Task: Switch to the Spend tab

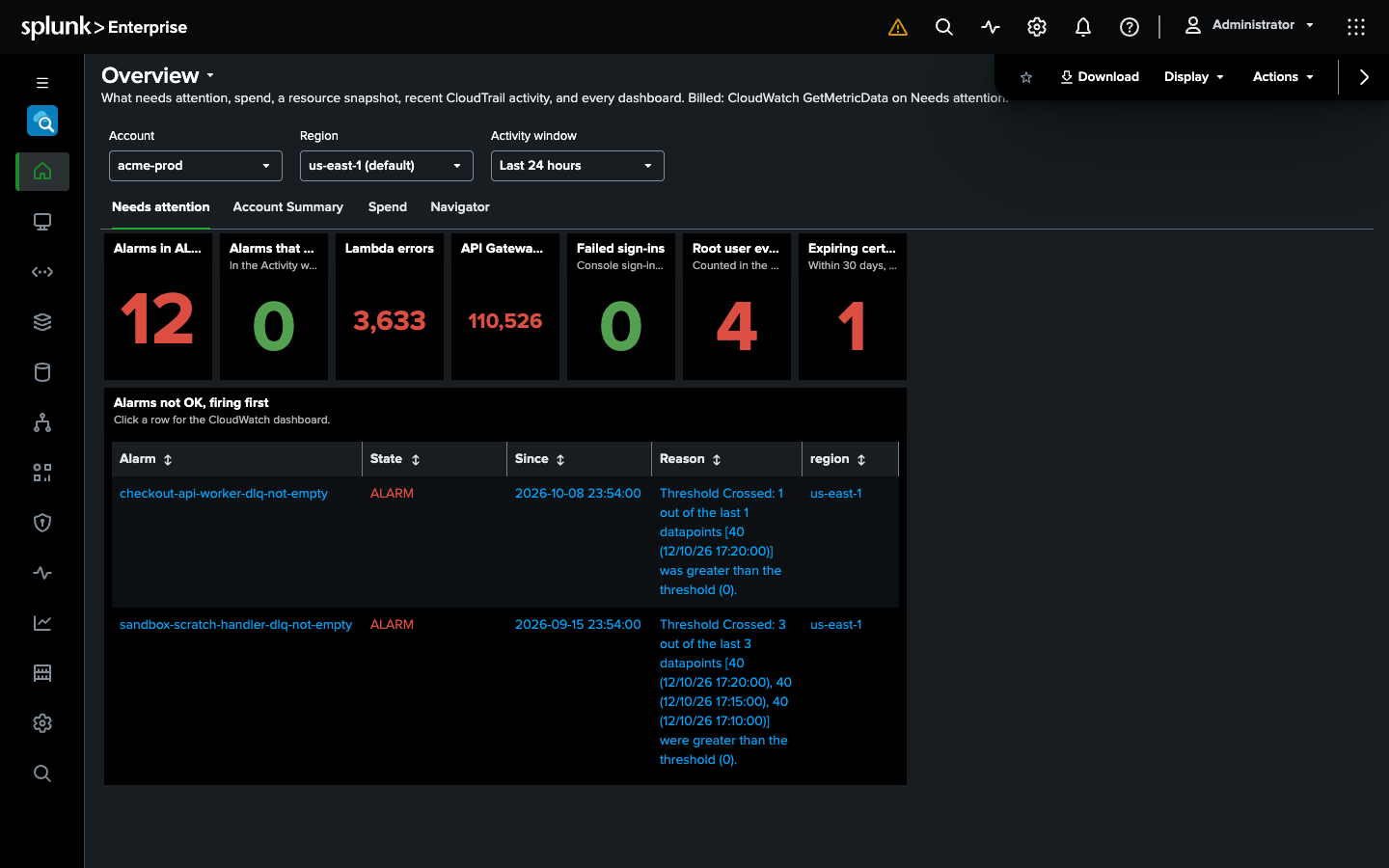Action: pyautogui.click(x=388, y=207)
